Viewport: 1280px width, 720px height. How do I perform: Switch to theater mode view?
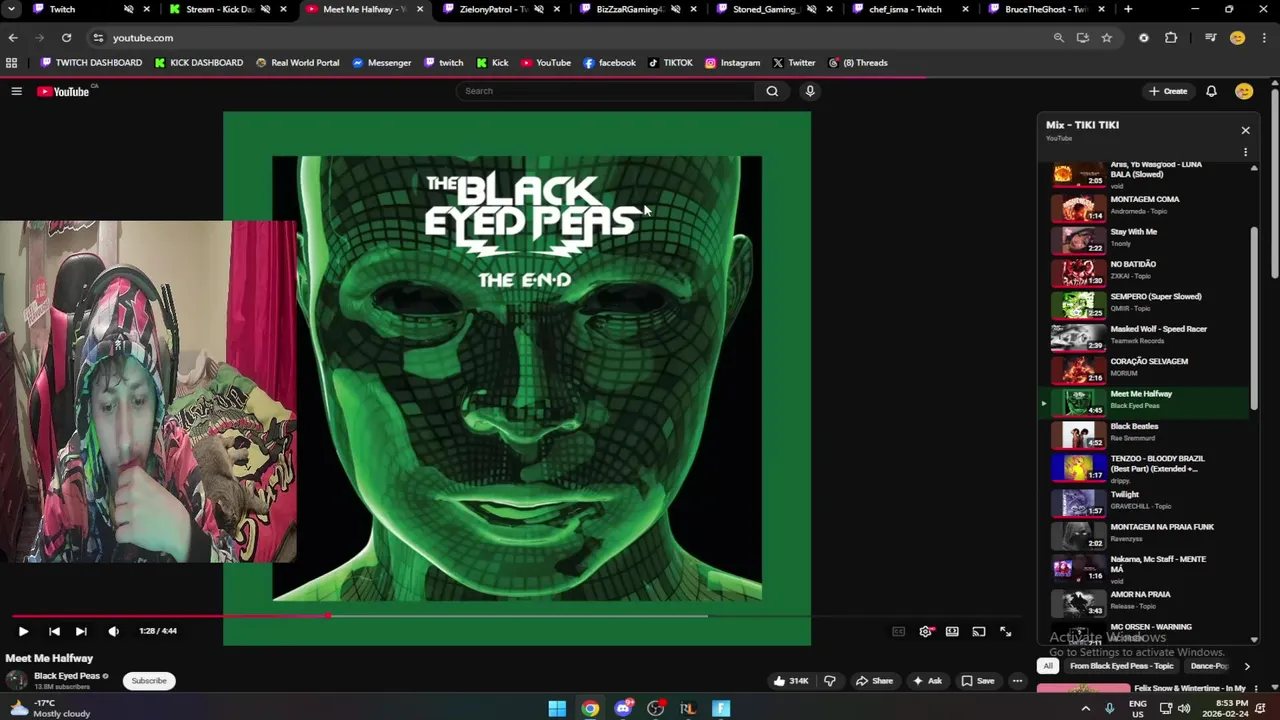click(x=952, y=631)
